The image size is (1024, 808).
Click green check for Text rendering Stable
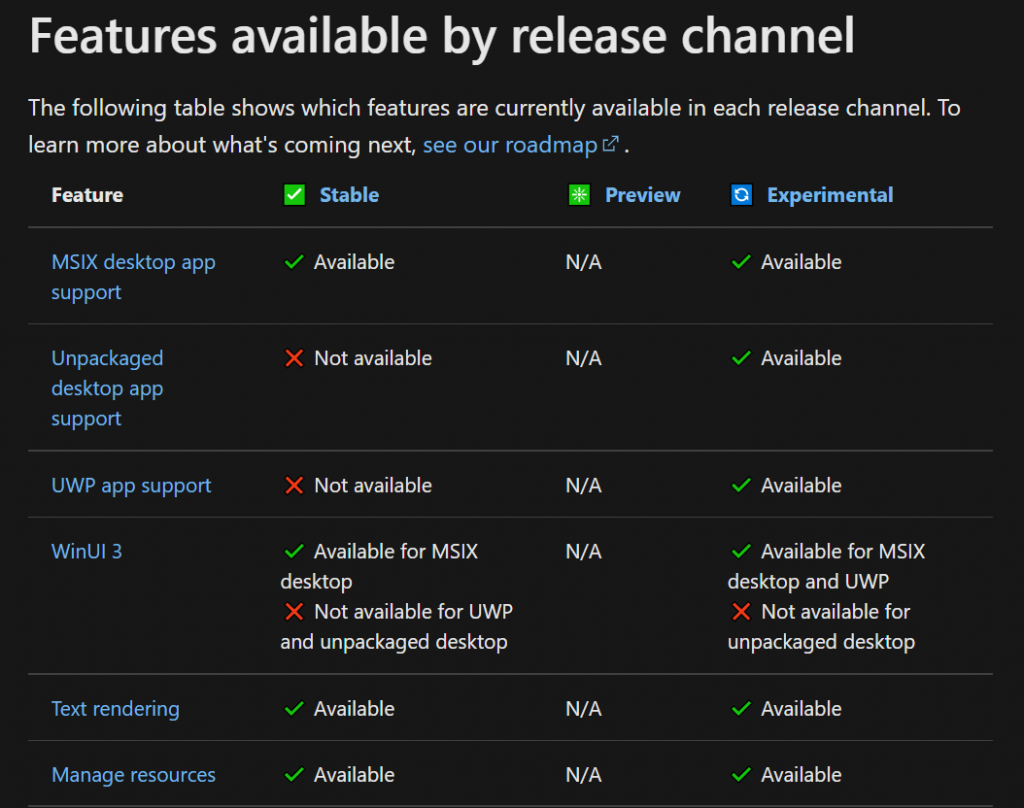[294, 709]
